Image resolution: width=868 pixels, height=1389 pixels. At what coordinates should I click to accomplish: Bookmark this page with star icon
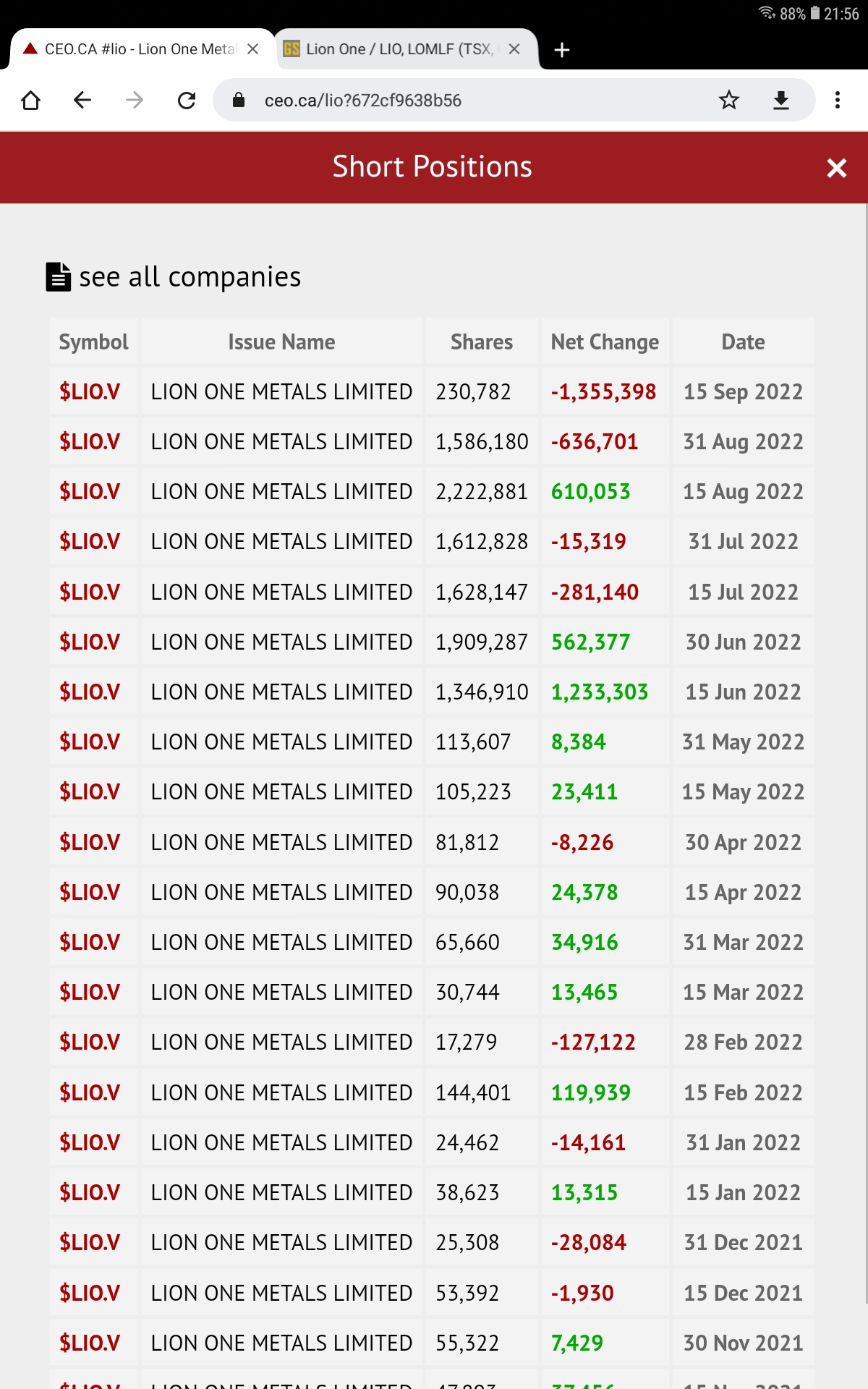pos(729,100)
